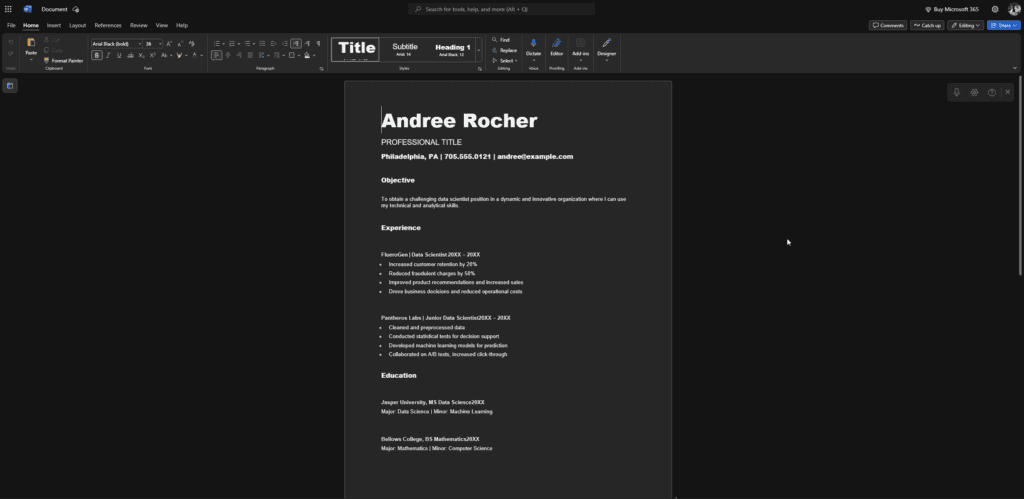Click the Comments button
This screenshot has width=1024, height=499.
click(x=887, y=25)
